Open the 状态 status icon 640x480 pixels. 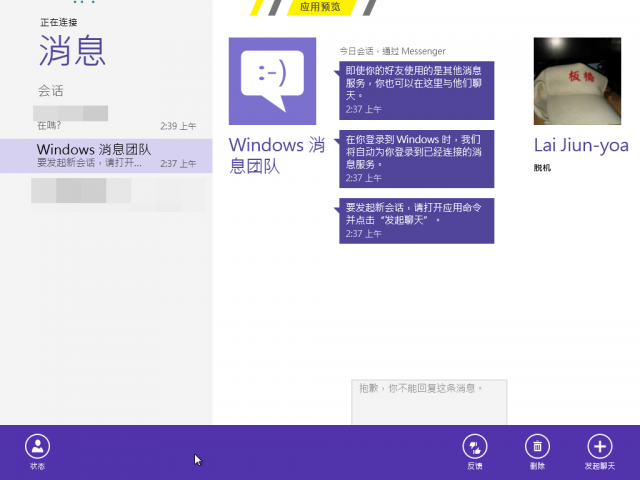(x=37, y=446)
